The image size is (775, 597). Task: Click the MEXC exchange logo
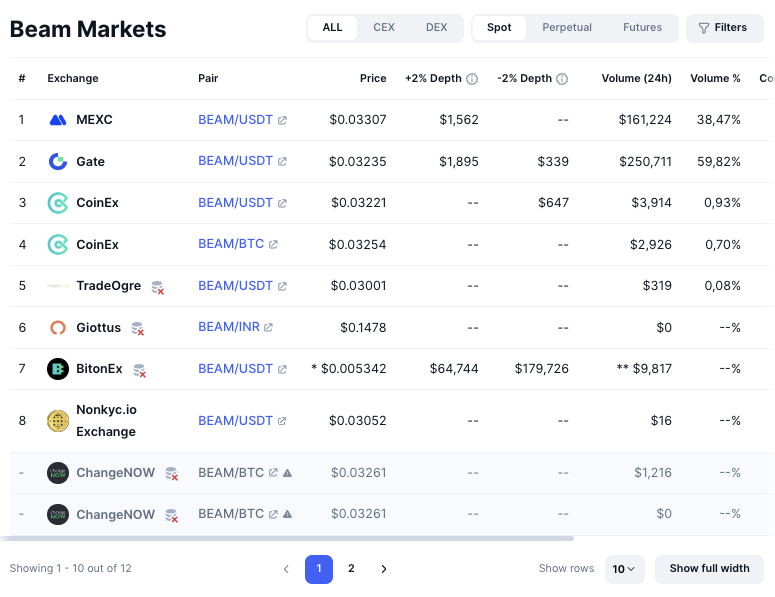click(x=58, y=120)
